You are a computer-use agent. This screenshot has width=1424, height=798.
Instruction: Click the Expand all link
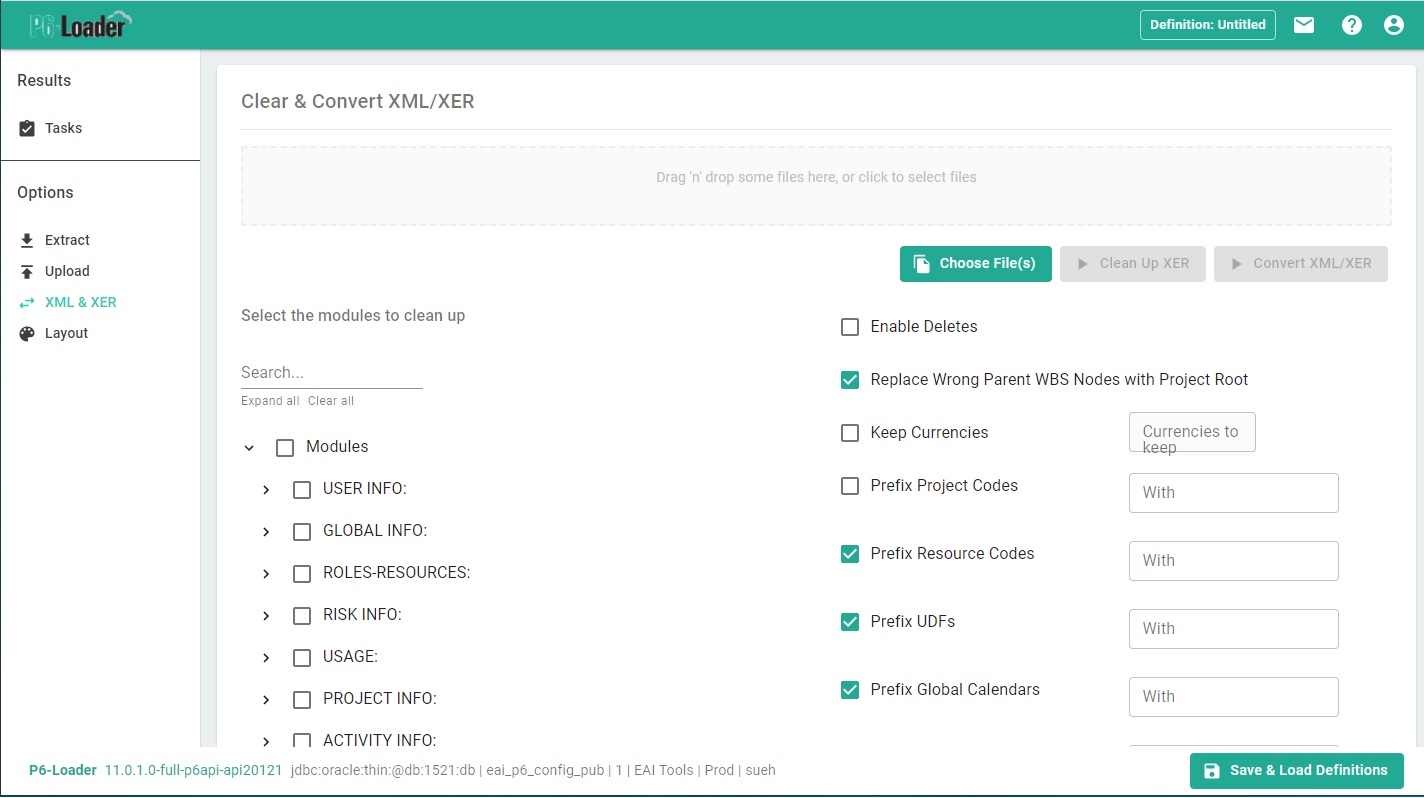(x=270, y=401)
